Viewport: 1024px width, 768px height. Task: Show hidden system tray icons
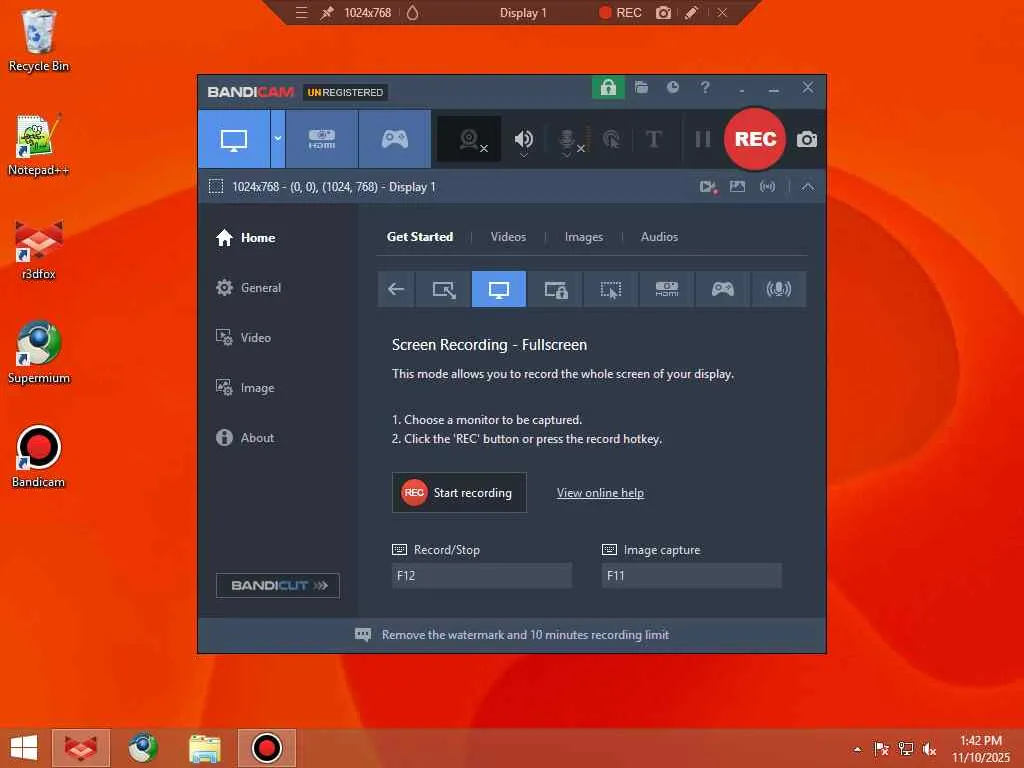[857, 749]
